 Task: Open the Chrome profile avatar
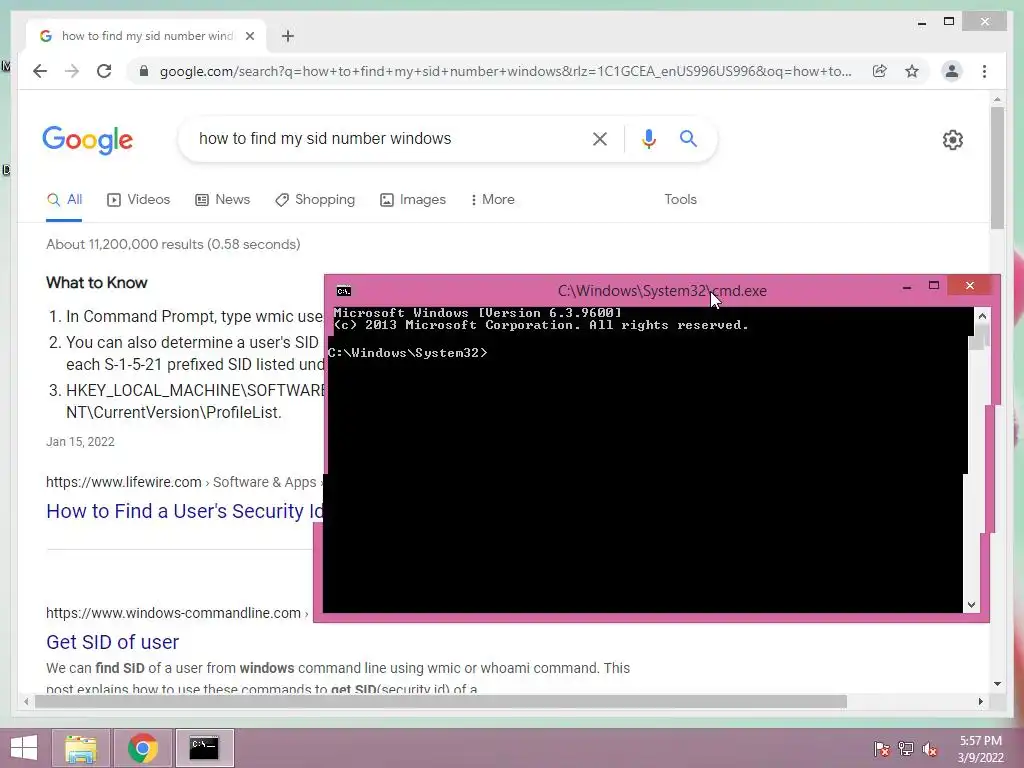tap(952, 71)
